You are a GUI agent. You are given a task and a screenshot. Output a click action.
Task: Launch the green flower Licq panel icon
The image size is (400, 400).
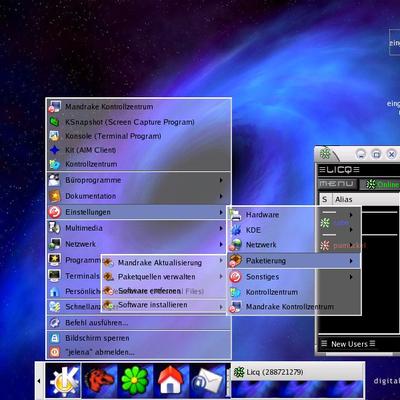135,380
